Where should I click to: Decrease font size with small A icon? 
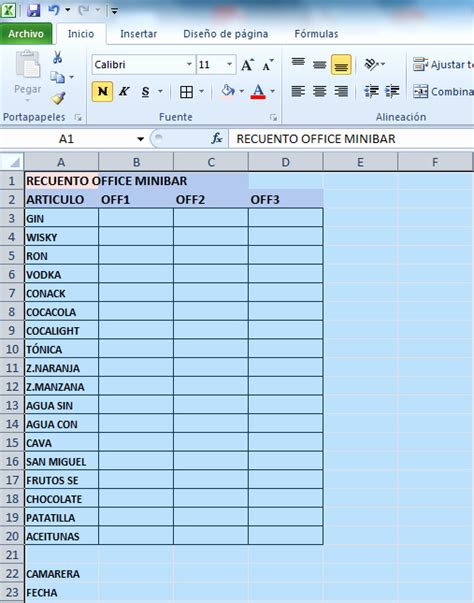click(268, 65)
